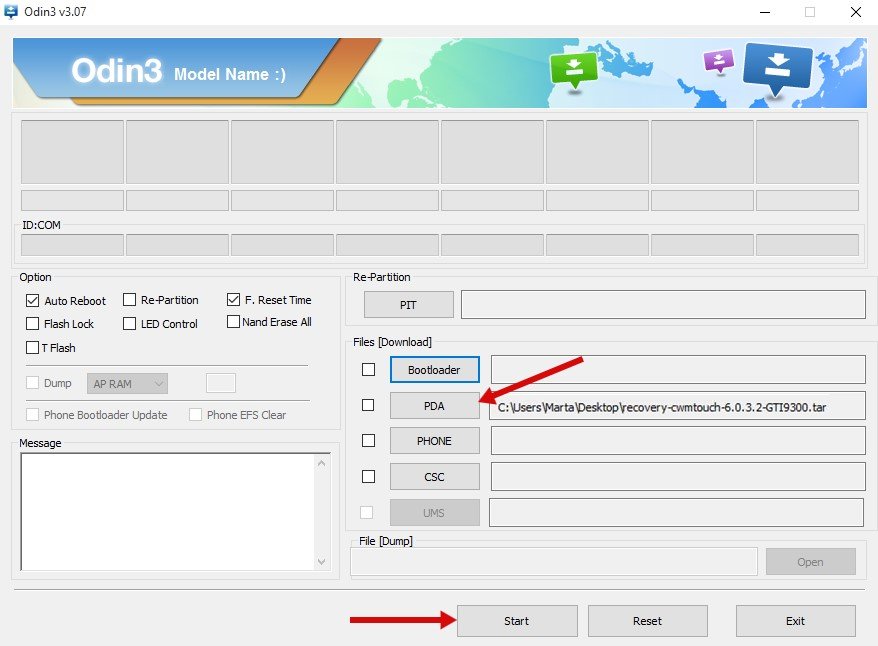Click the purple download icon in banner

[x=718, y=62]
